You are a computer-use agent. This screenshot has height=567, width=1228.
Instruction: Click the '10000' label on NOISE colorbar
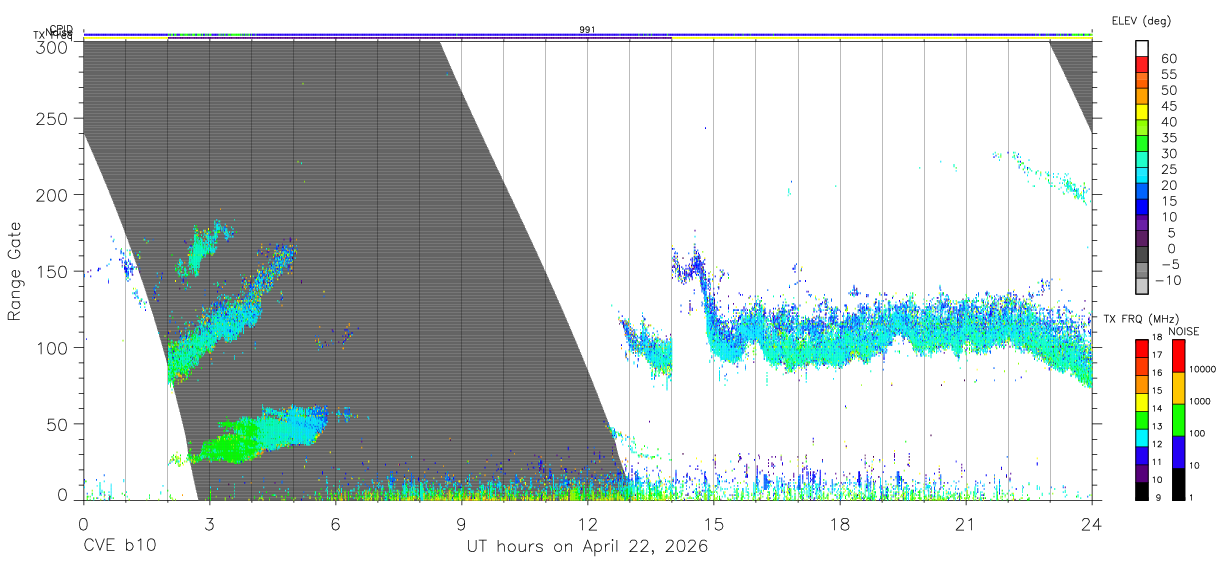tap(1203, 370)
